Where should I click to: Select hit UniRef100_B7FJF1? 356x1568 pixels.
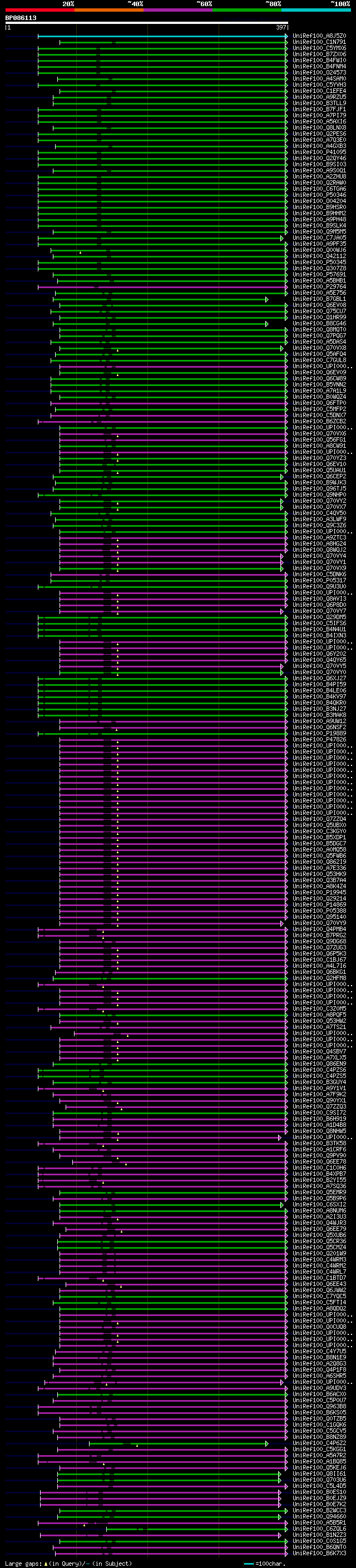tap(319, 109)
